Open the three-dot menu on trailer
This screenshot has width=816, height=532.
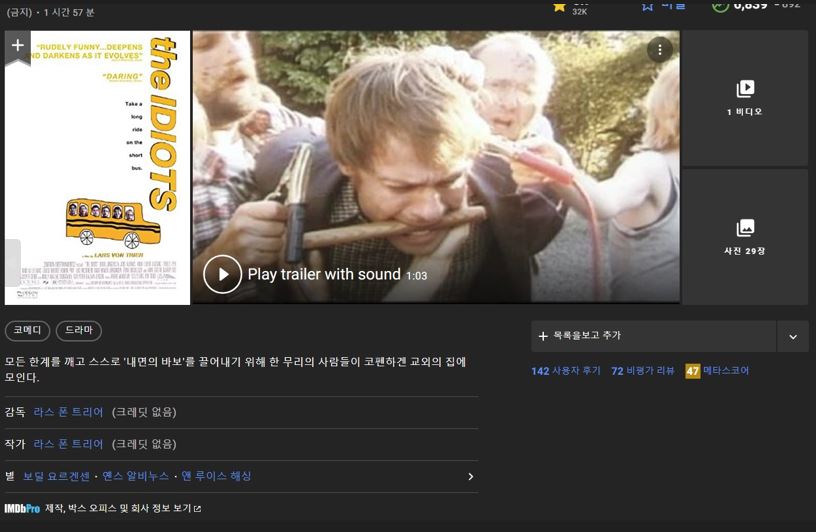click(x=659, y=50)
